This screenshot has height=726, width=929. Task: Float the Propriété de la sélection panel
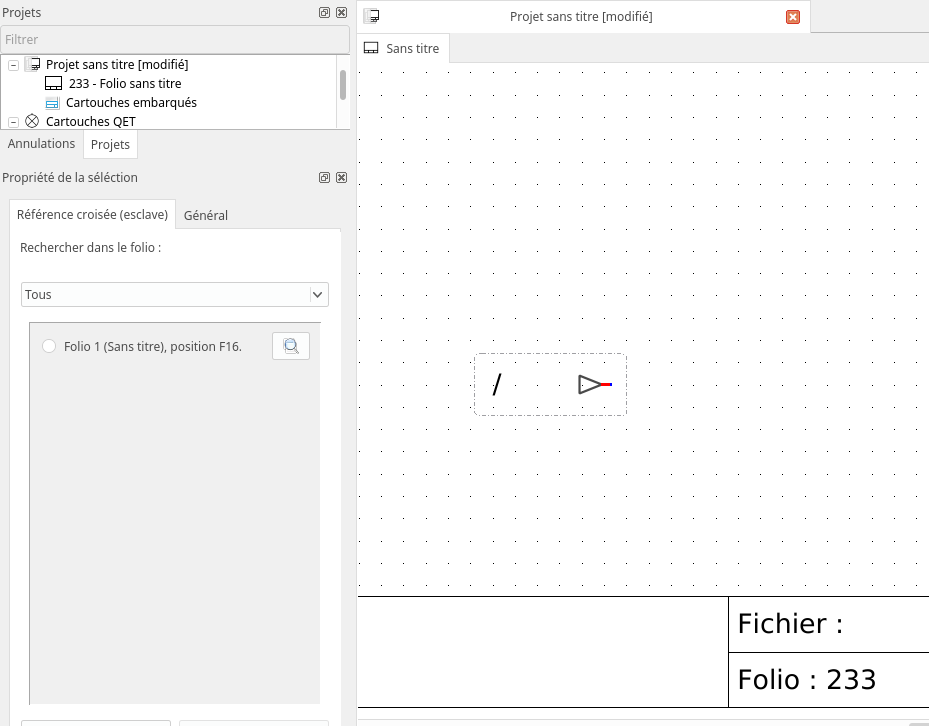coord(324,177)
